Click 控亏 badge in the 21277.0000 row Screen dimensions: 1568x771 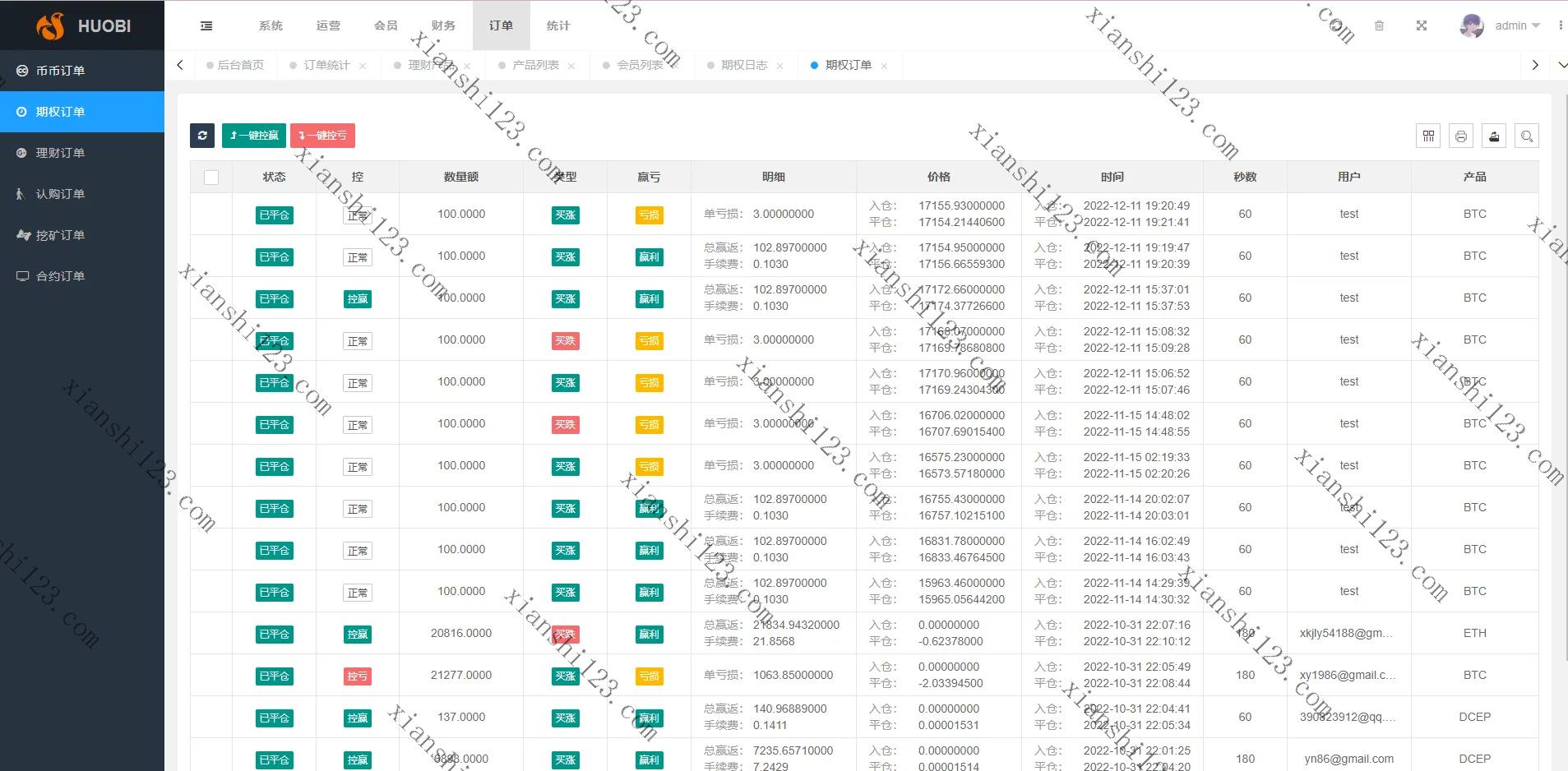pyautogui.click(x=358, y=676)
